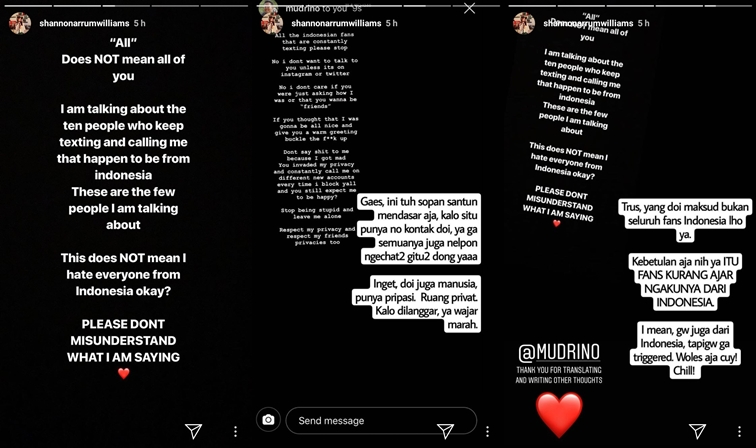756x448 pixels.
Task: Open the middle story's profile avatar
Action: 272,23
